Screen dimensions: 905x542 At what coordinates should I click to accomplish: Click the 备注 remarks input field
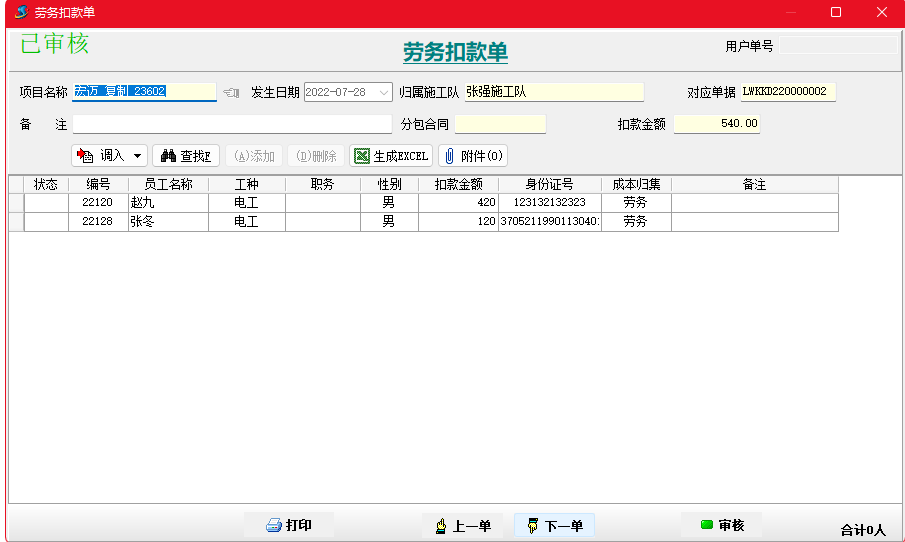point(232,124)
